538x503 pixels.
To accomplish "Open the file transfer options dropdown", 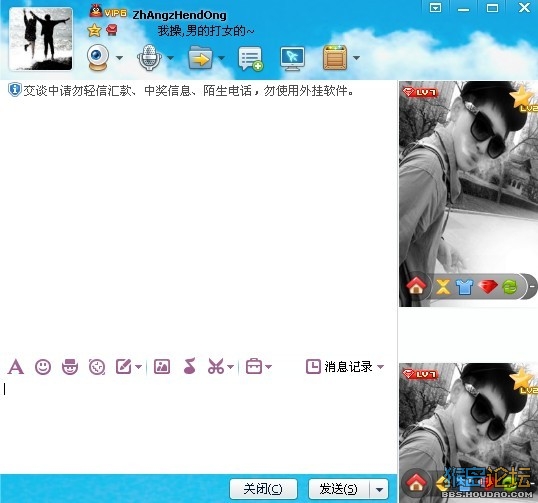I will click(222, 58).
